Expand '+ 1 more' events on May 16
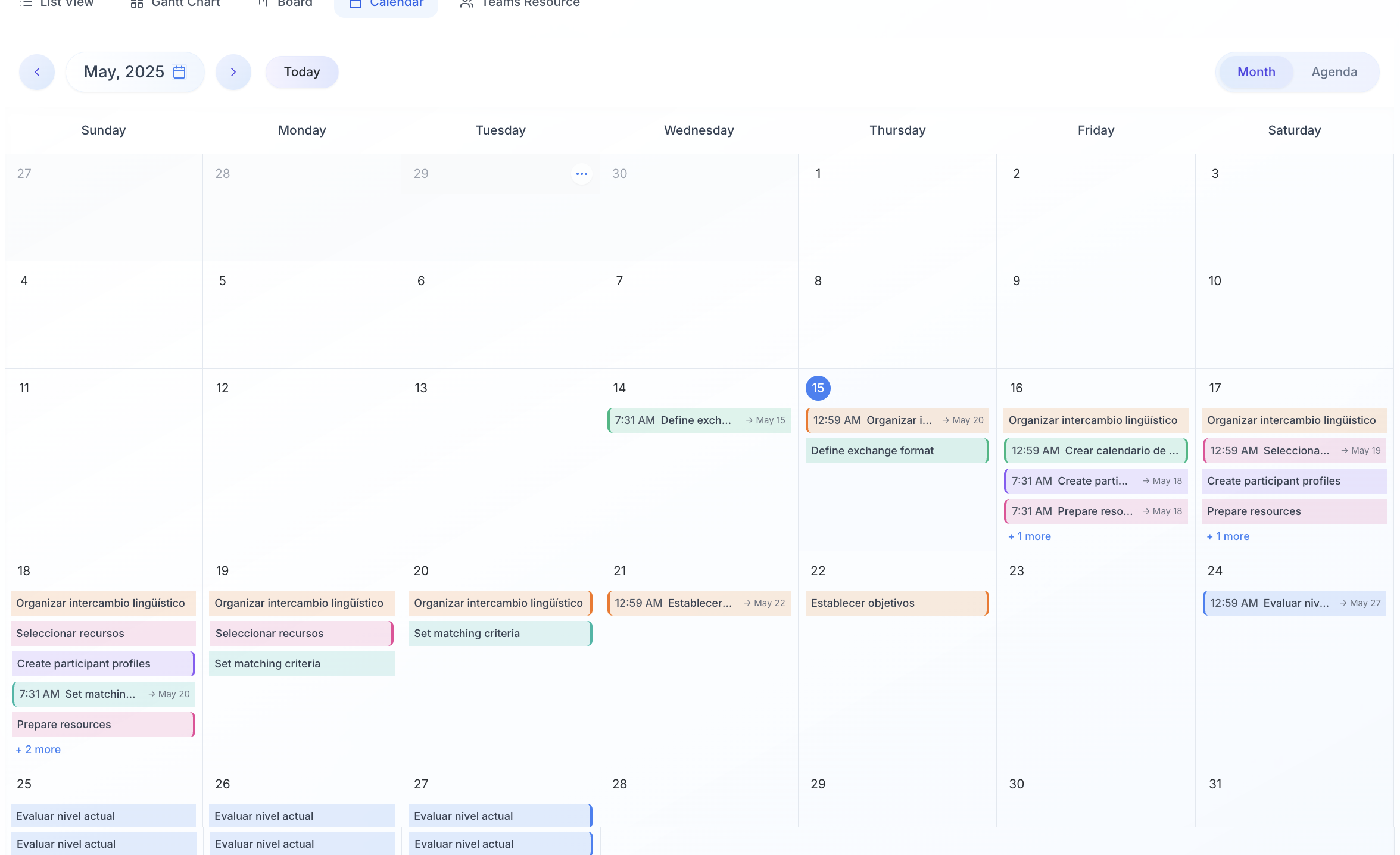This screenshot has height=855, width=1400. [1030, 536]
